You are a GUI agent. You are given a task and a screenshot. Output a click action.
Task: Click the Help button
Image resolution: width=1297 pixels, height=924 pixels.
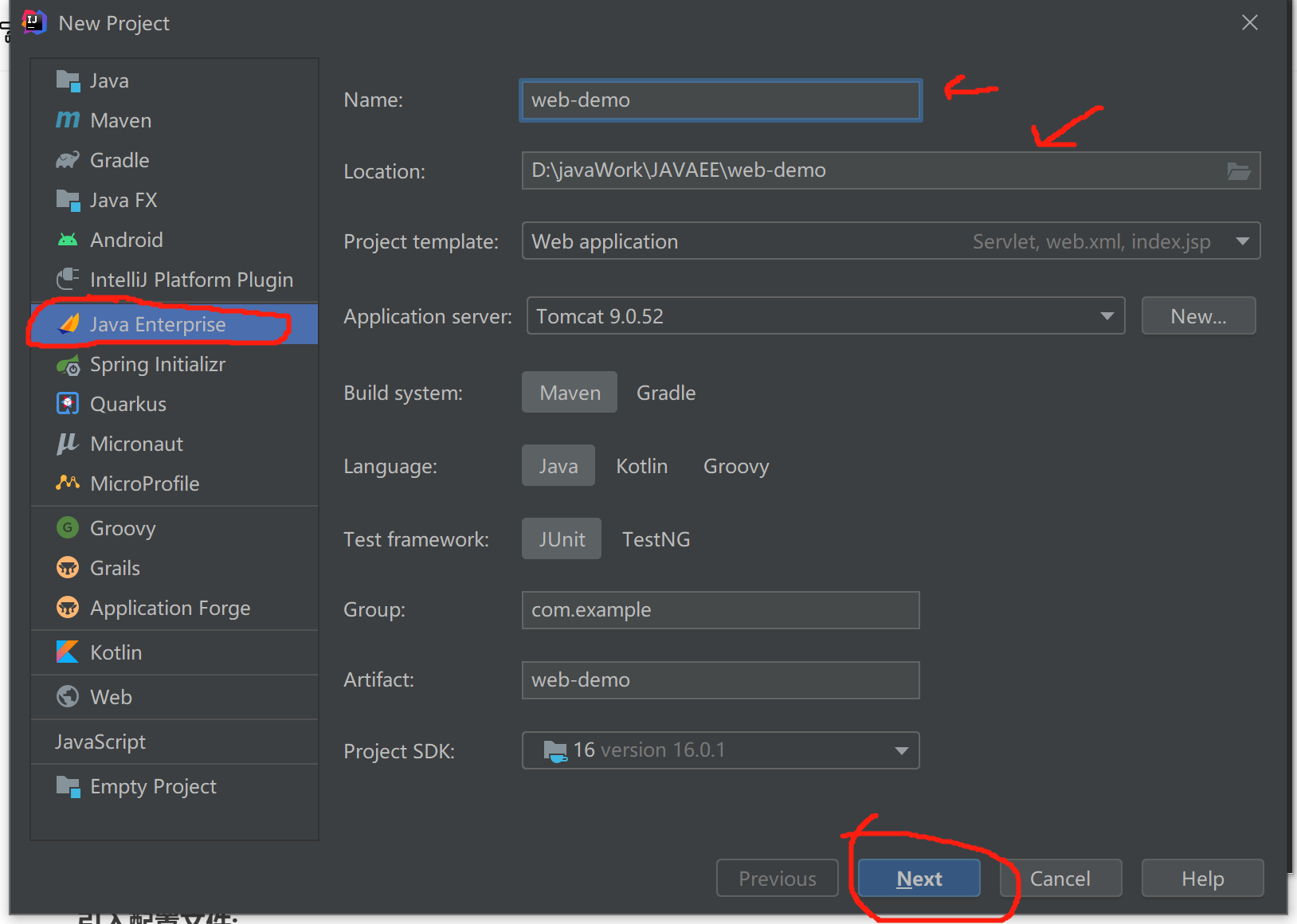coord(1203,878)
